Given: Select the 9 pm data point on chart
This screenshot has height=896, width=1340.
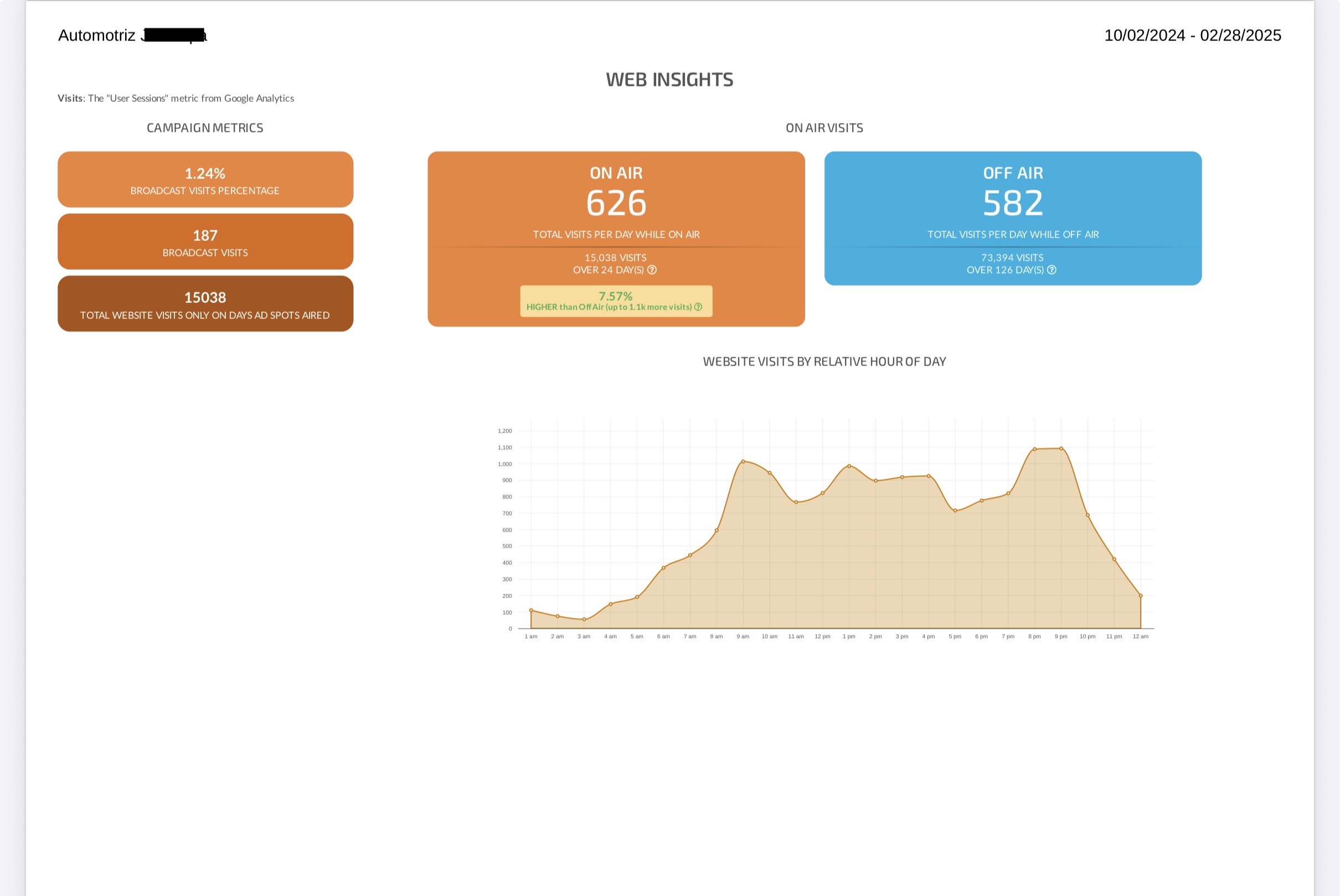Looking at the screenshot, I should click(x=1061, y=449).
